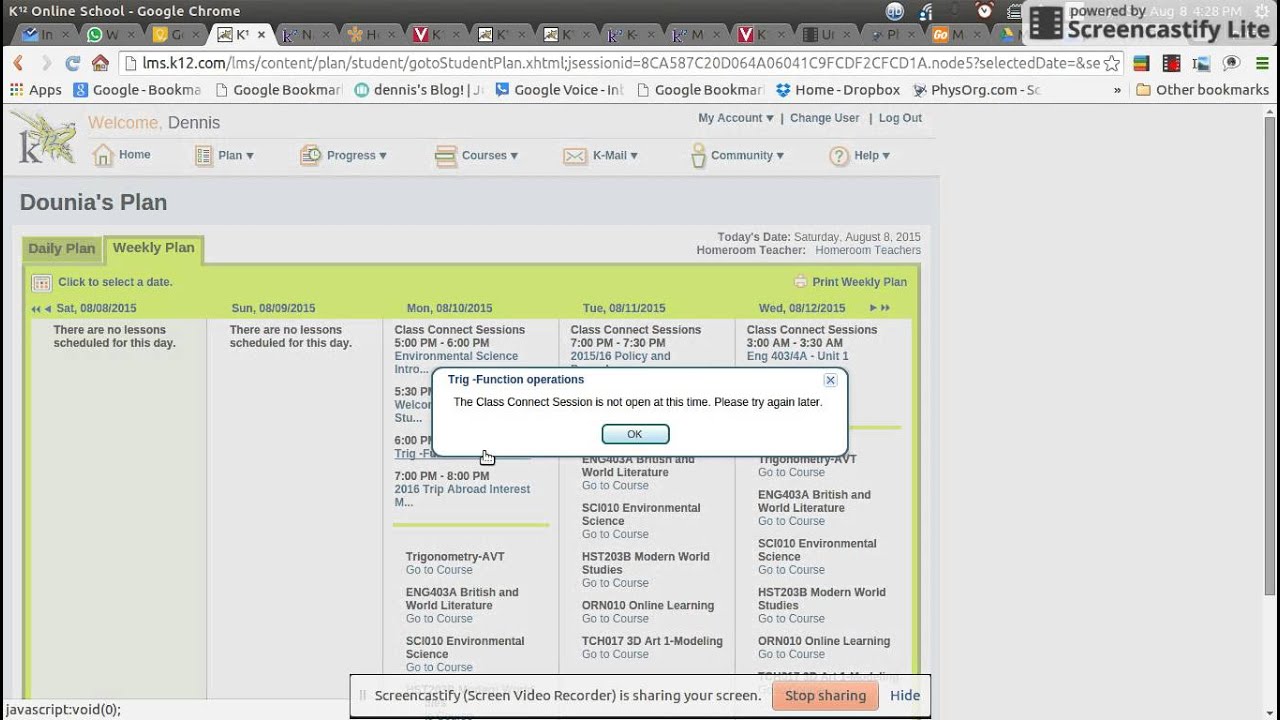Click the printer icon for weekly plan
The image size is (1280, 720).
pos(800,282)
